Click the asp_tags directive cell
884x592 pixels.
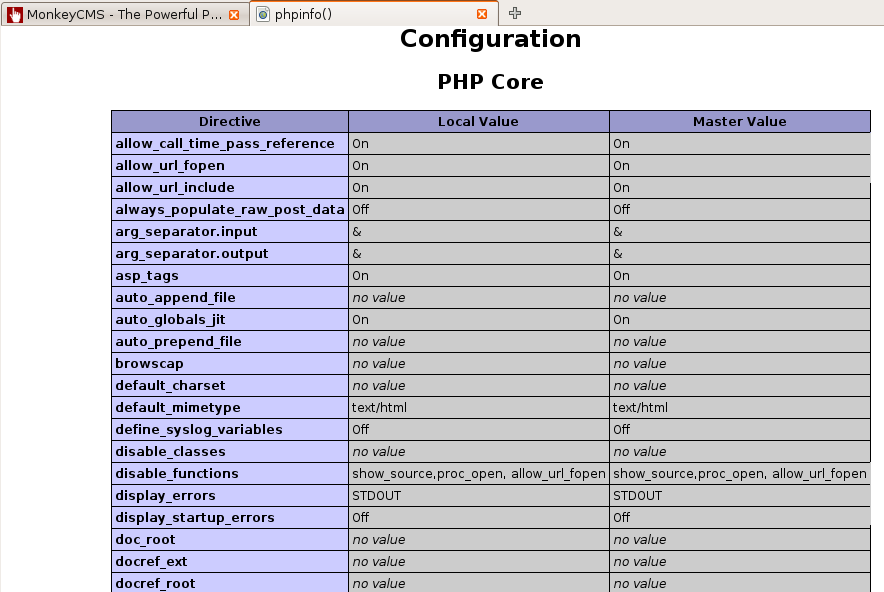point(230,276)
